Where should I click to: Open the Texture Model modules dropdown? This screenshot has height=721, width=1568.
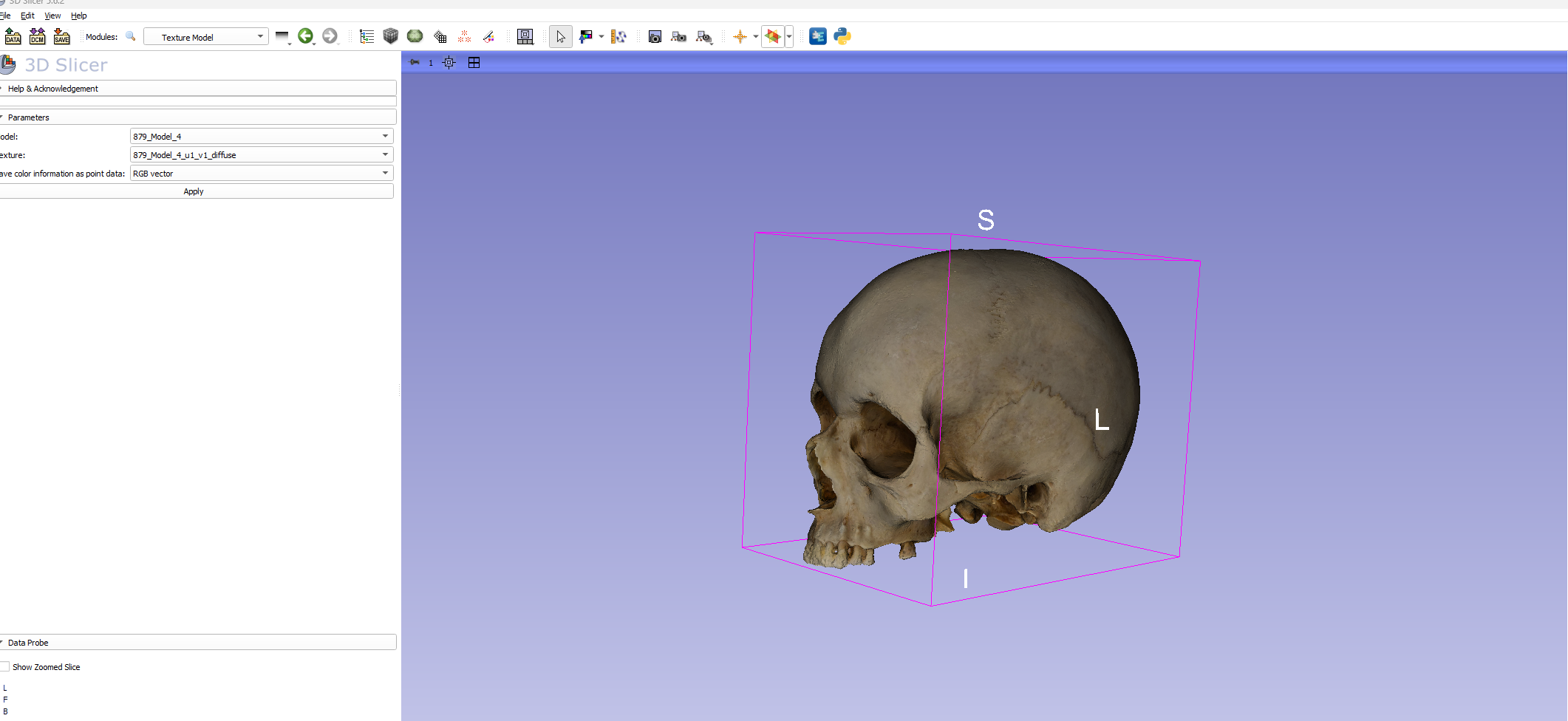[x=205, y=37]
